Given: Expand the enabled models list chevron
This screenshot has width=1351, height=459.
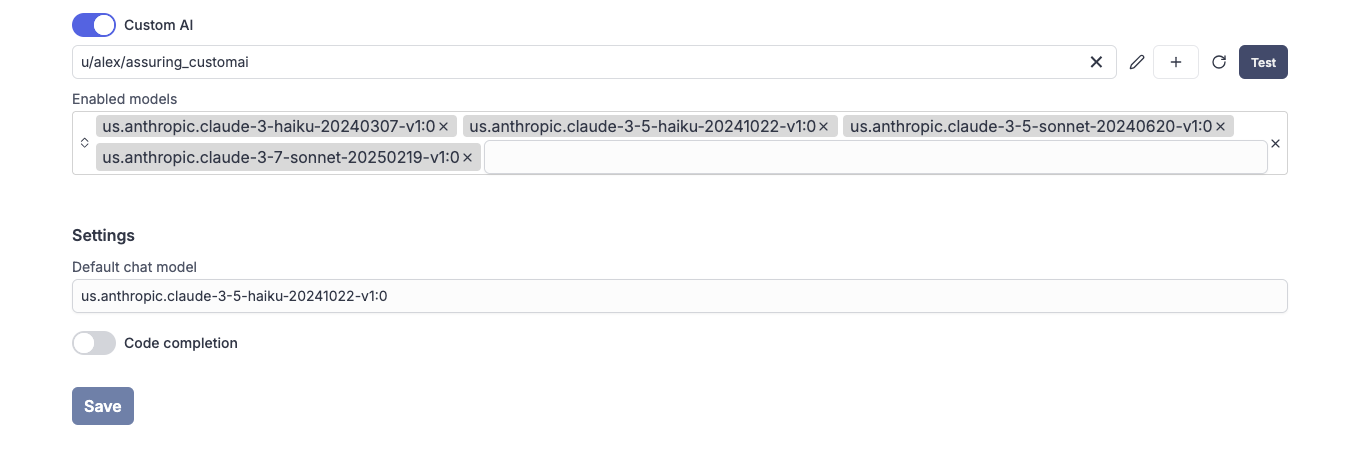Looking at the screenshot, I should pos(85,143).
